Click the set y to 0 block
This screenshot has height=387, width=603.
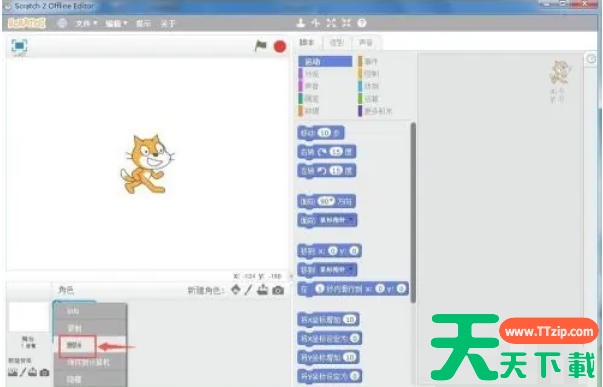[x=330, y=375]
